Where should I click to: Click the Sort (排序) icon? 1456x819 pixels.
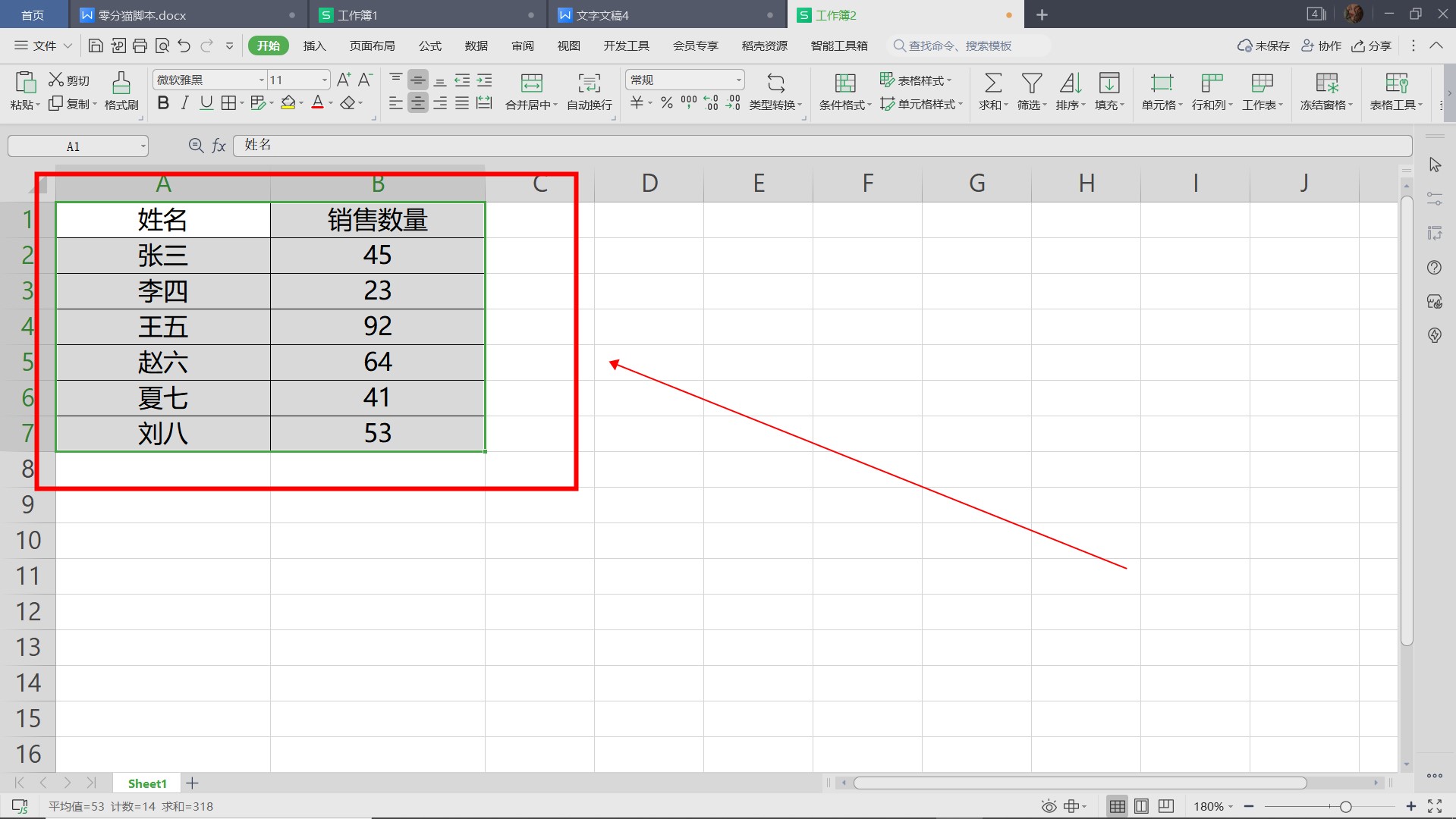click(x=1070, y=83)
